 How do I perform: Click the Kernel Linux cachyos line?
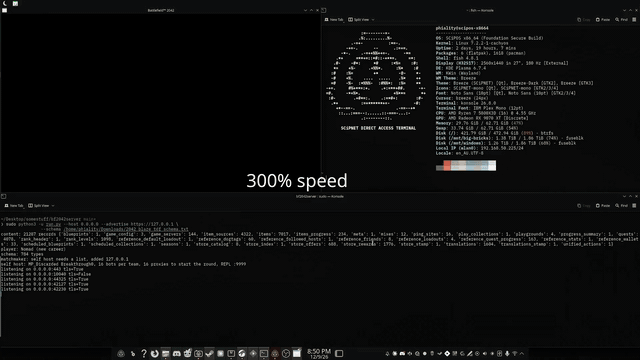pyautogui.click(x=472, y=43)
